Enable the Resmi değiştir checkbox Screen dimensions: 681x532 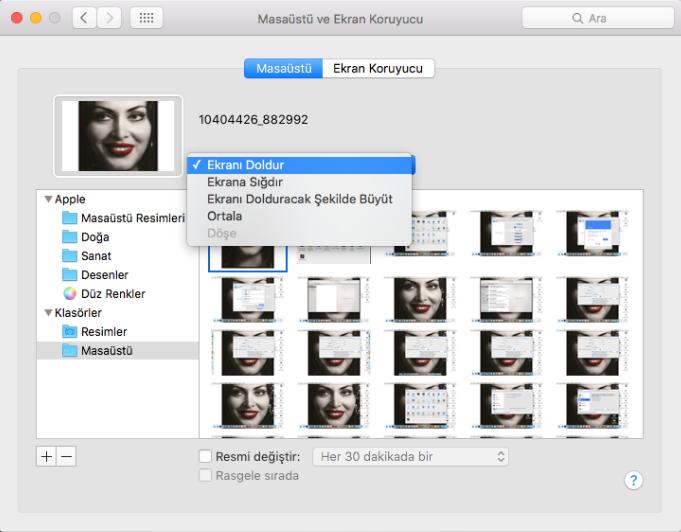pyautogui.click(x=206, y=457)
